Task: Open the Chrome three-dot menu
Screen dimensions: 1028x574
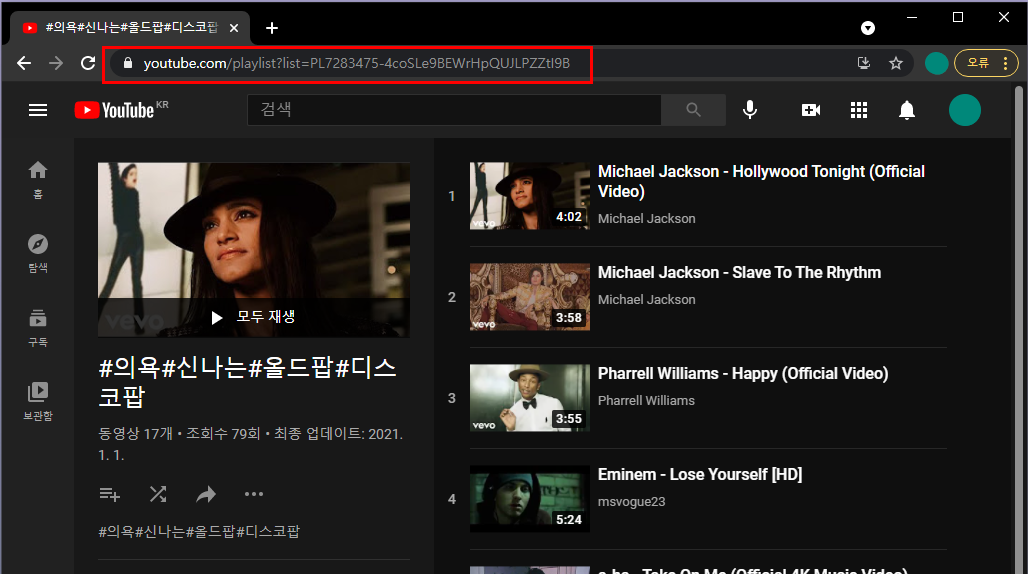Action: pos(1006,63)
